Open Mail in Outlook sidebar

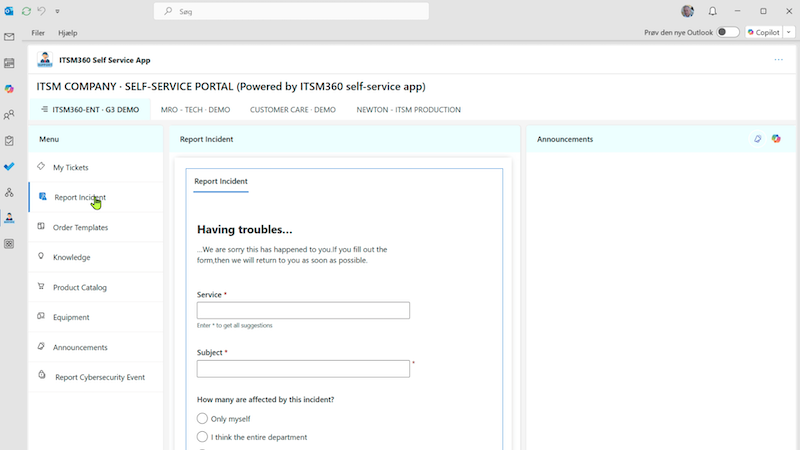[x=9, y=37]
